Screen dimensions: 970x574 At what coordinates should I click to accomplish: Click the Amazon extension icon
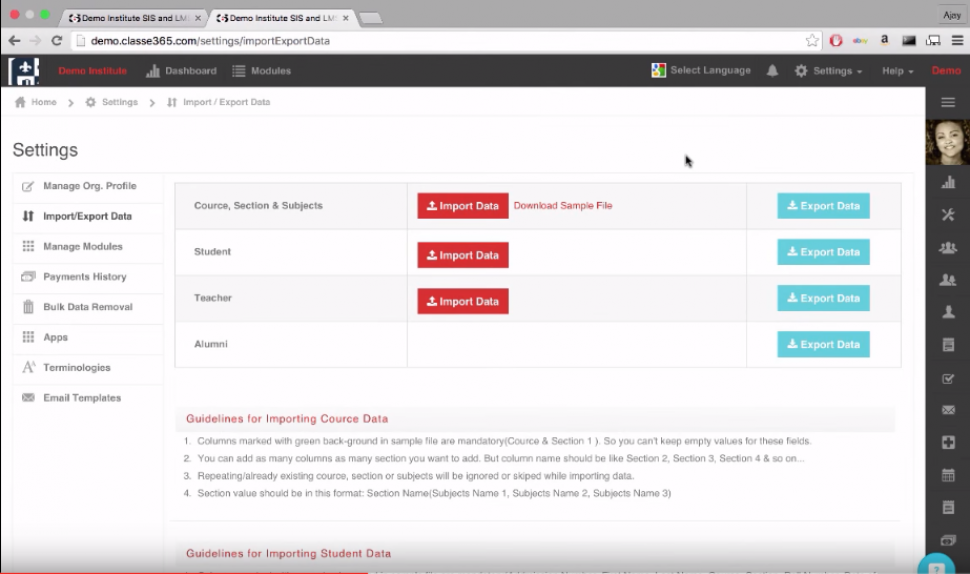[x=885, y=41]
